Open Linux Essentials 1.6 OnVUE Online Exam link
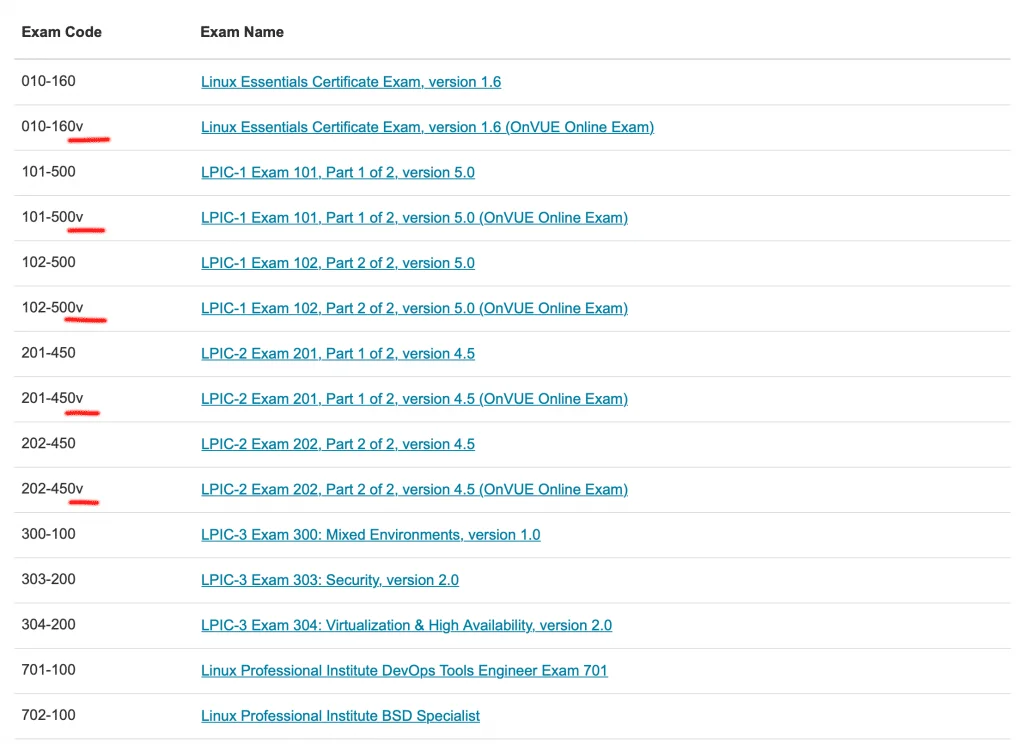Screen dimensions: 1024x744 427,127
